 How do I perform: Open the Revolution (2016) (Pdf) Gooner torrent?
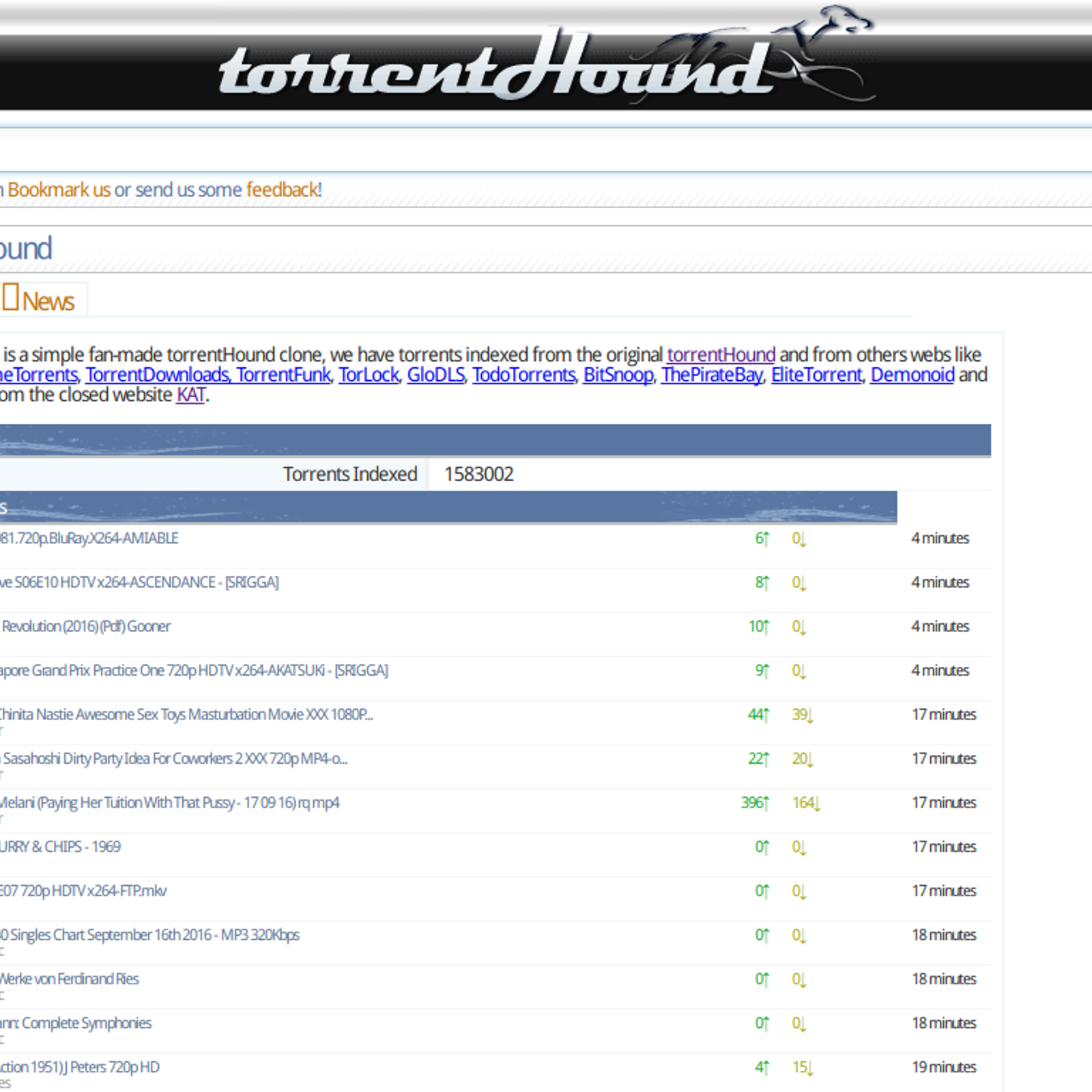[85, 627]
